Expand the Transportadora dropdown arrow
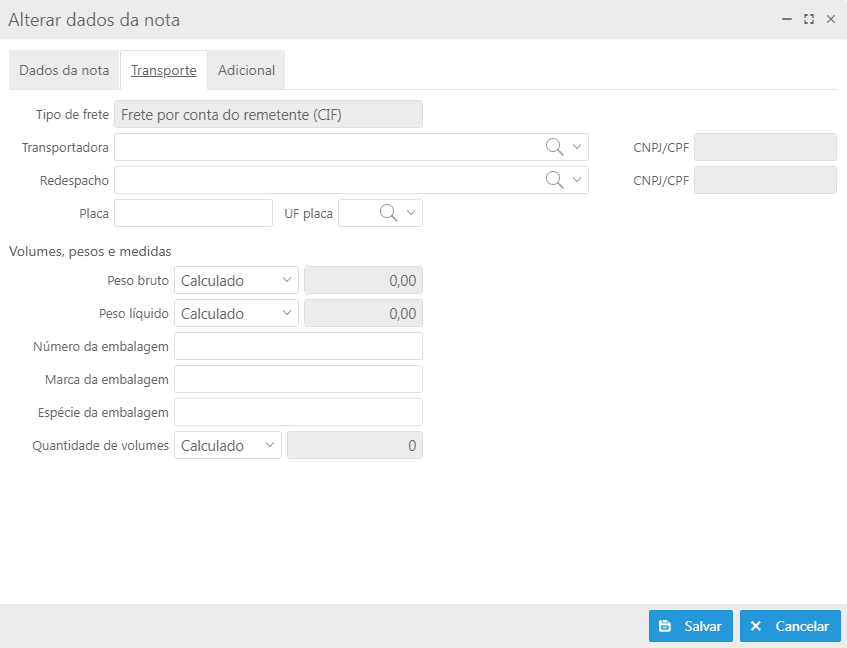 pyautogui.click(x=576, y=147)
